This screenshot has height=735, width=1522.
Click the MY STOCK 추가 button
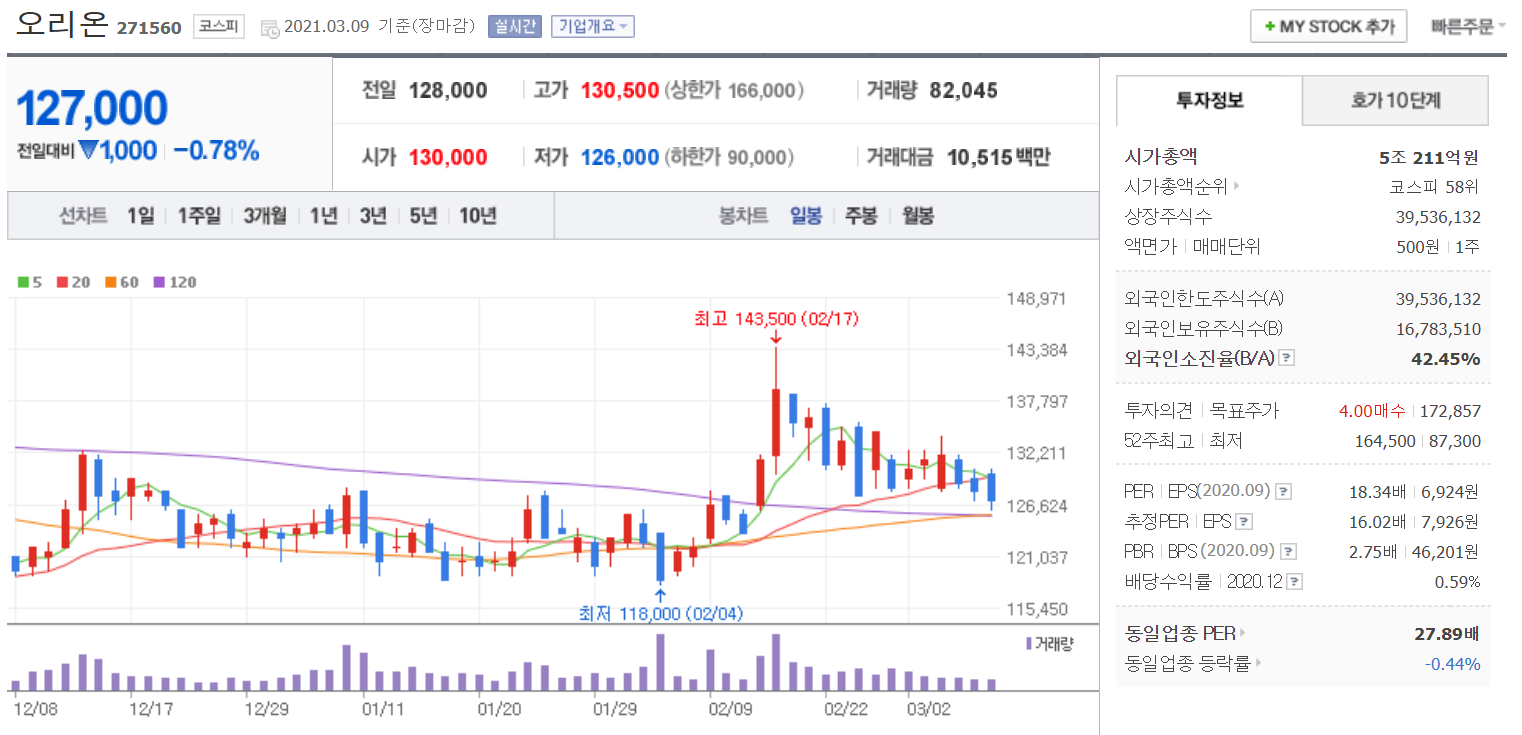coord(1329,27)
